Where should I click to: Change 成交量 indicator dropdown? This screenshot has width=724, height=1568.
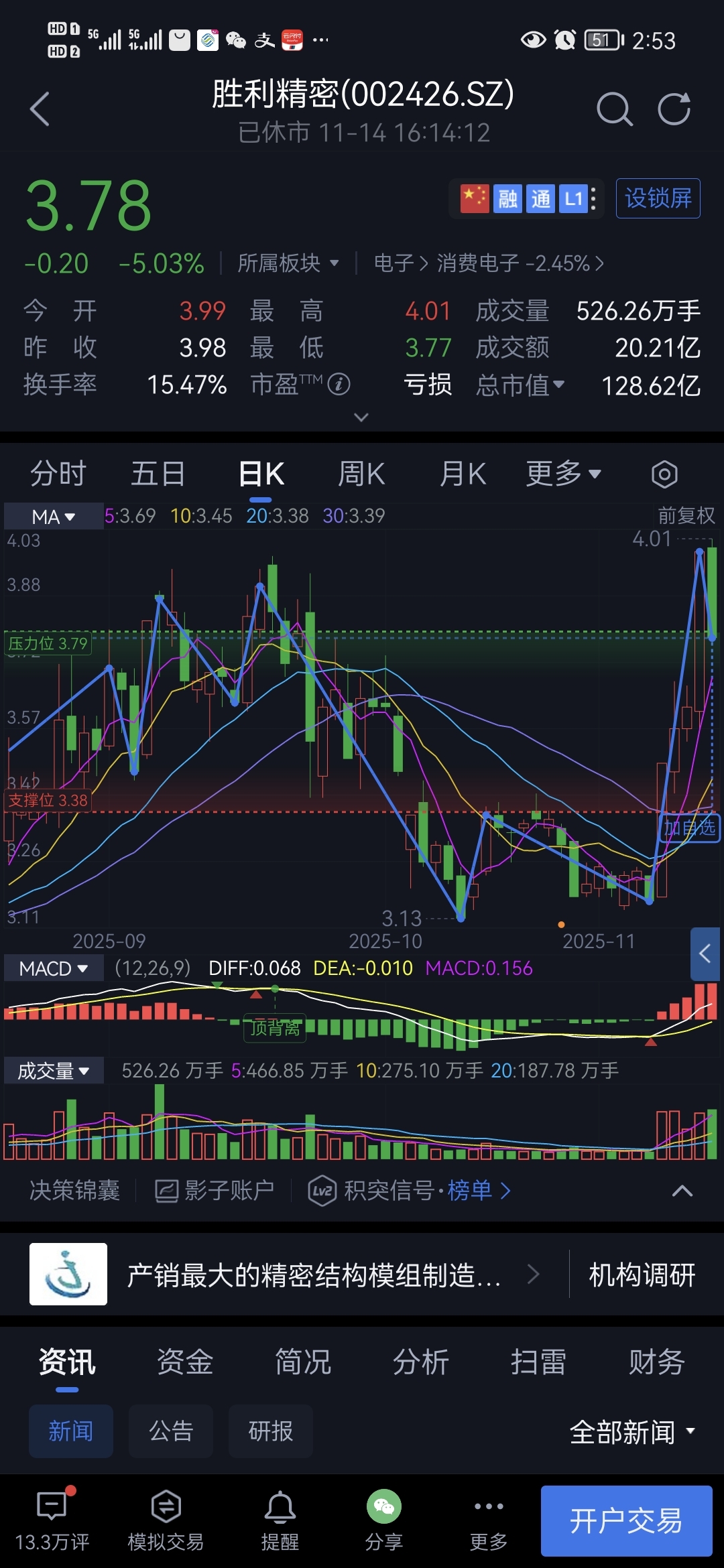click(54, 1071)
